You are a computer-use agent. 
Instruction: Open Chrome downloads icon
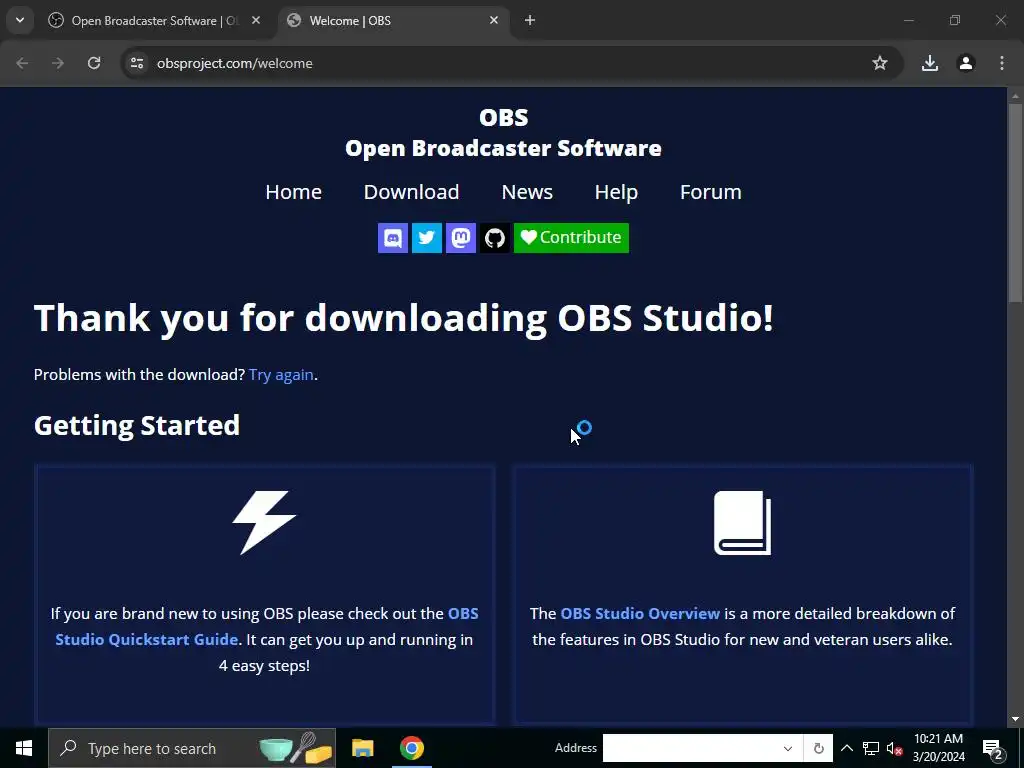[930, 63]
